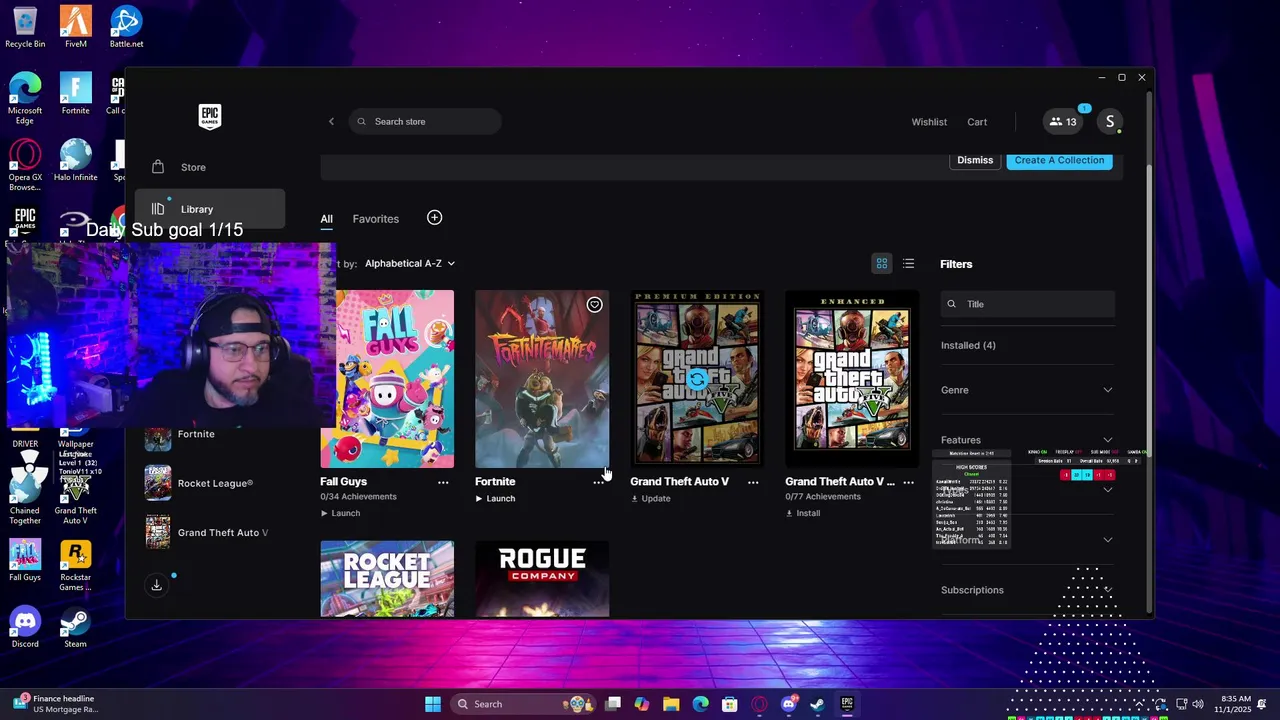Open the Fall Guys game cover
Screen dimensions: 1280x720
click(x=387, y=379)
